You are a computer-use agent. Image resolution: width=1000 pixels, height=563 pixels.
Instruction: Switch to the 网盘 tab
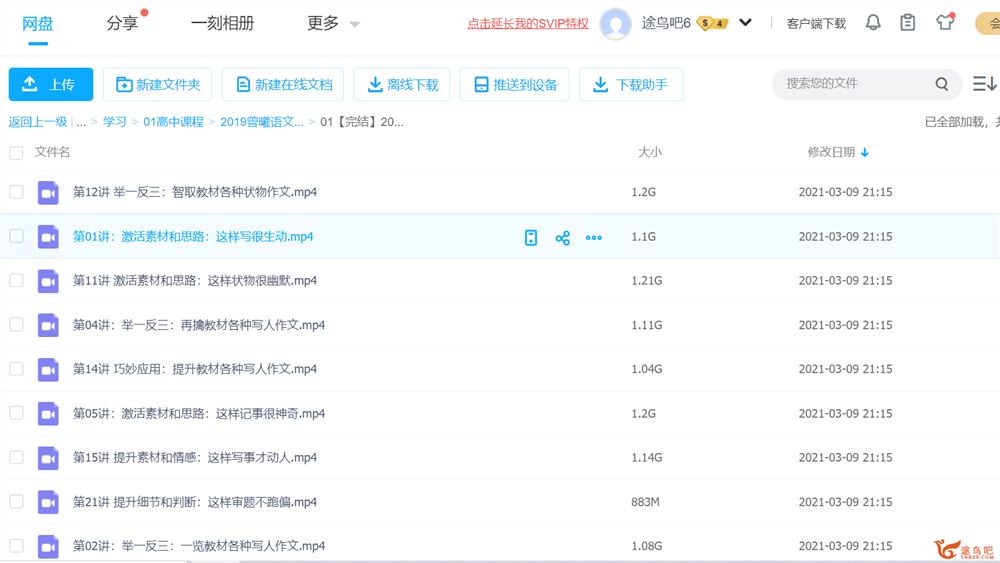[x=38, y=24]
